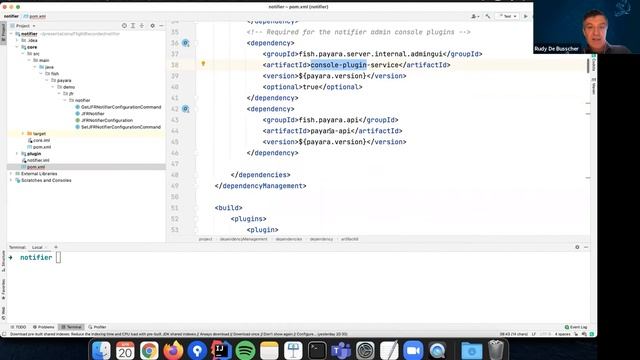
Task: Click the locate-file target icon in Project panel
Action: click(124, 26)
